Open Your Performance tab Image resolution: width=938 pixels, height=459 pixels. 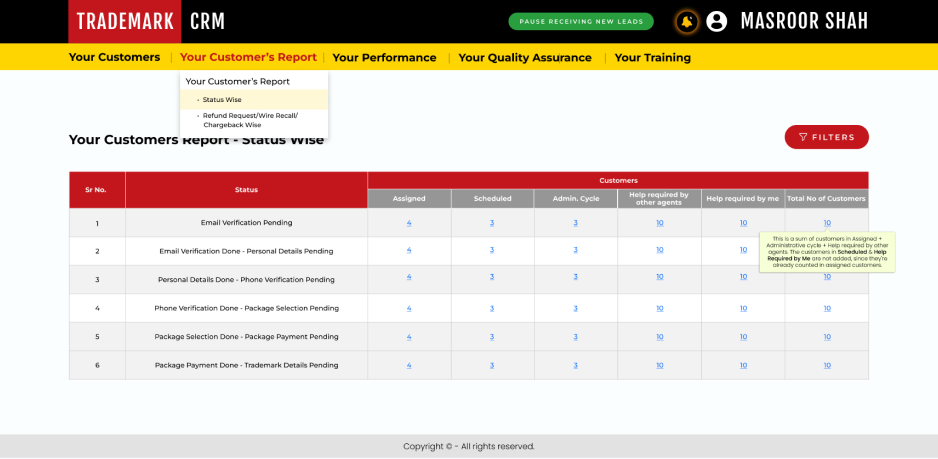(384, 58)
